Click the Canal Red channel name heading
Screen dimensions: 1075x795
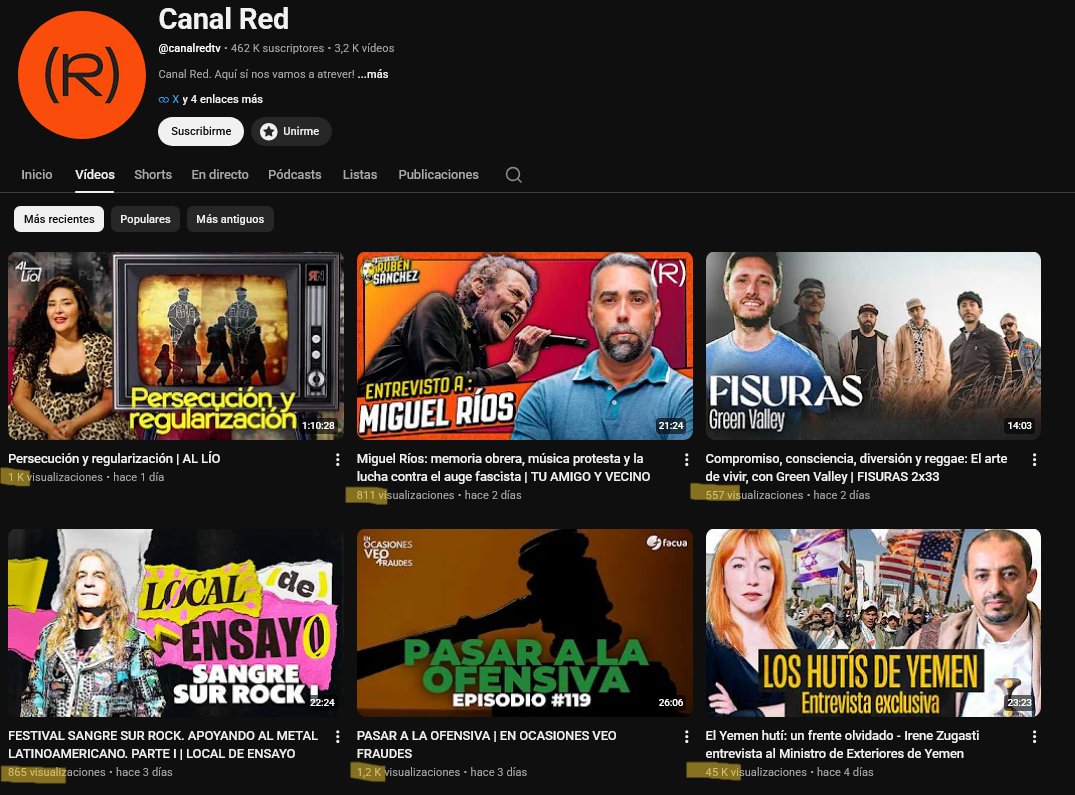coord(224,19)
